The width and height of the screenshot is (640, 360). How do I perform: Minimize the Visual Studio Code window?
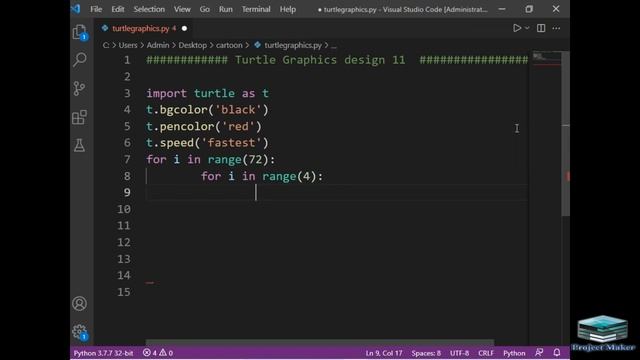(x=502, y=9)
